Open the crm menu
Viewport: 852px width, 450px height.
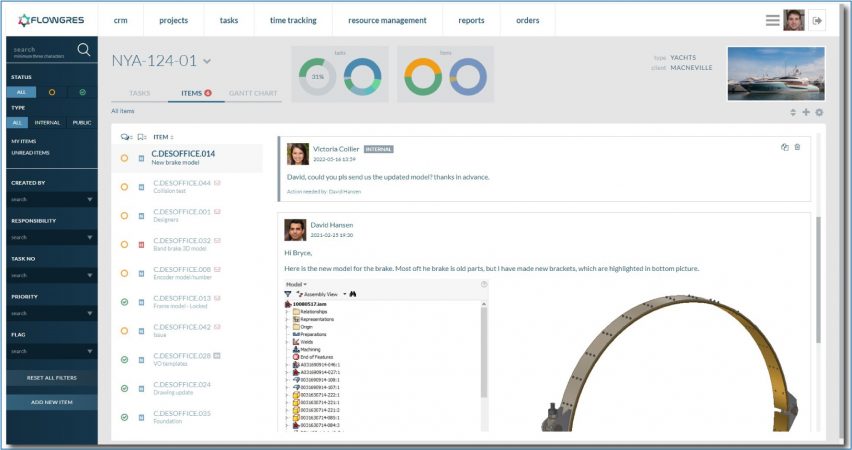click(121, 20)
